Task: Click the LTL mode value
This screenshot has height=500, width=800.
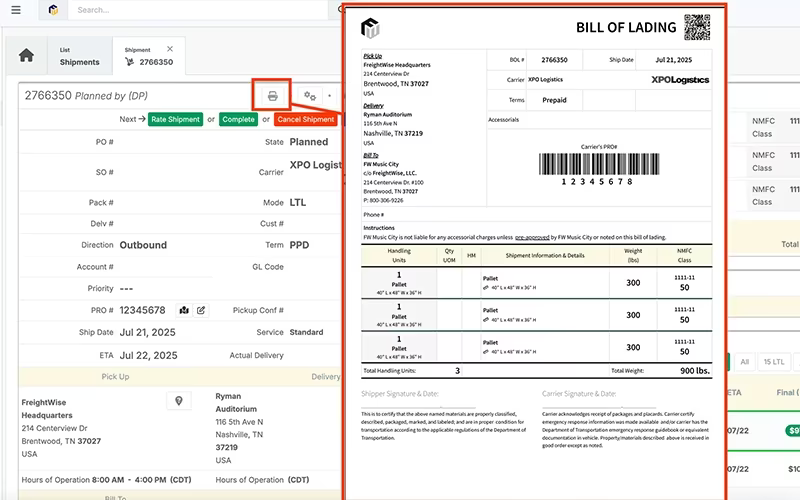Action: (298, 203)
